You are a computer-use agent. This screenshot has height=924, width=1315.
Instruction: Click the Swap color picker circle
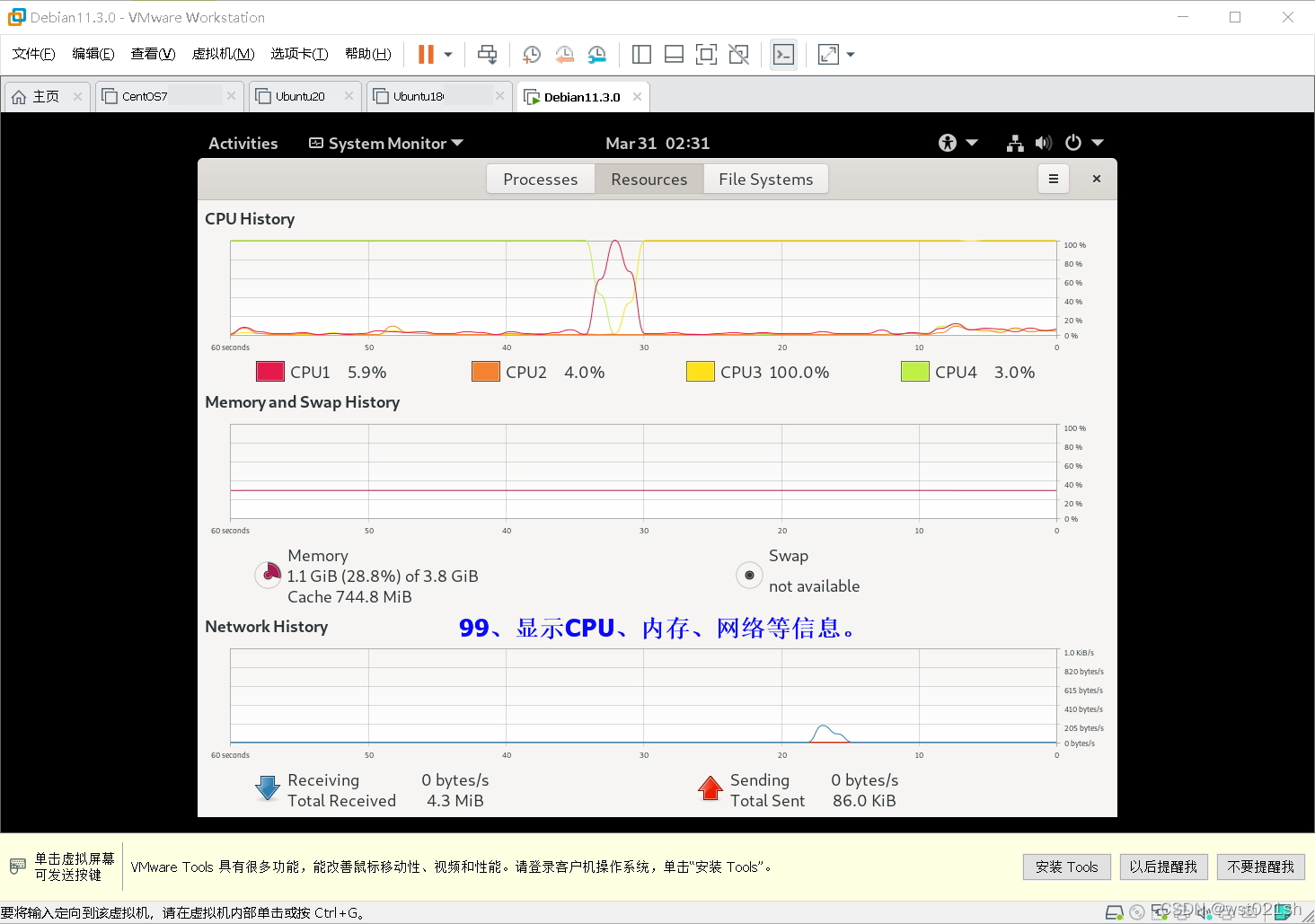pos(749,575)
